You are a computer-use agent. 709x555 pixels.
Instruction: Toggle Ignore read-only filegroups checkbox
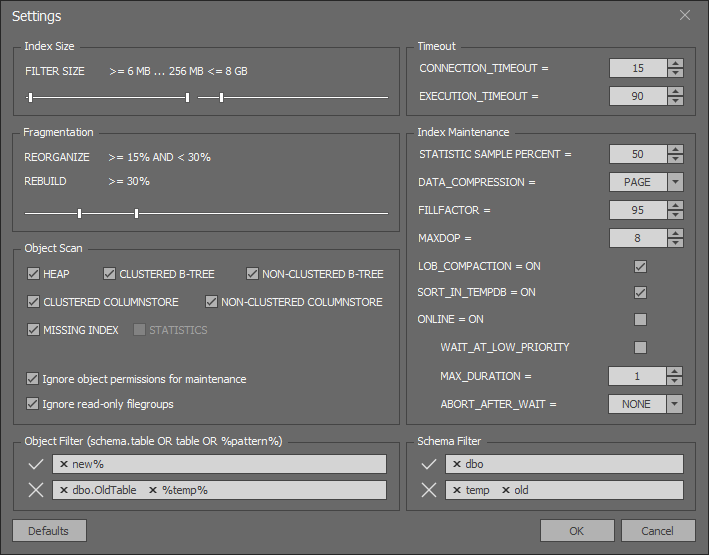click(33, 403)
